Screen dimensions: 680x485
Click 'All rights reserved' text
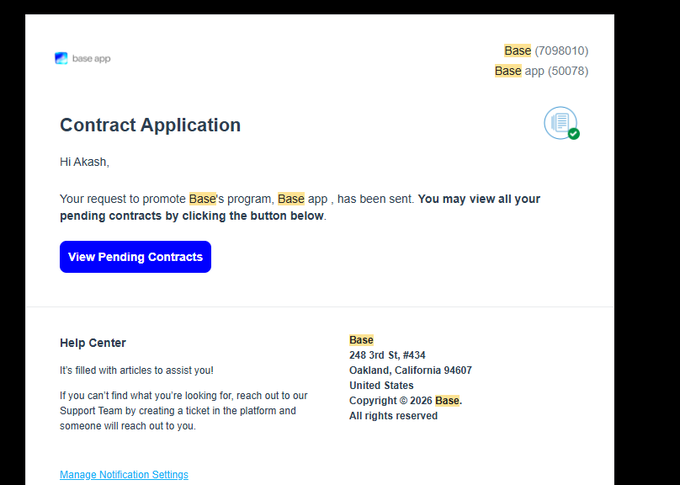[x=393, y=416]
